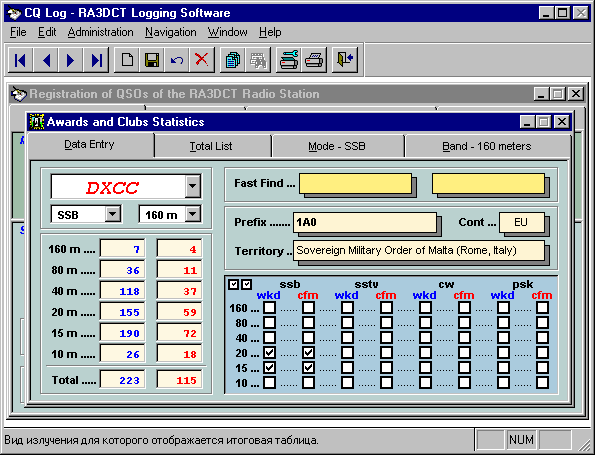Click NUM indicator in status bar
595x455 pixels.
(521, 440)
